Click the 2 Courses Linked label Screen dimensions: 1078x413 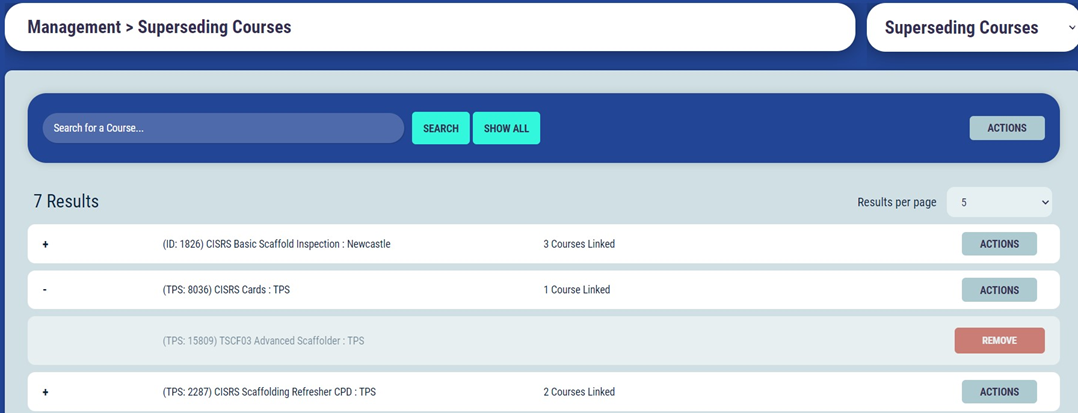click(x=579, y=392)
